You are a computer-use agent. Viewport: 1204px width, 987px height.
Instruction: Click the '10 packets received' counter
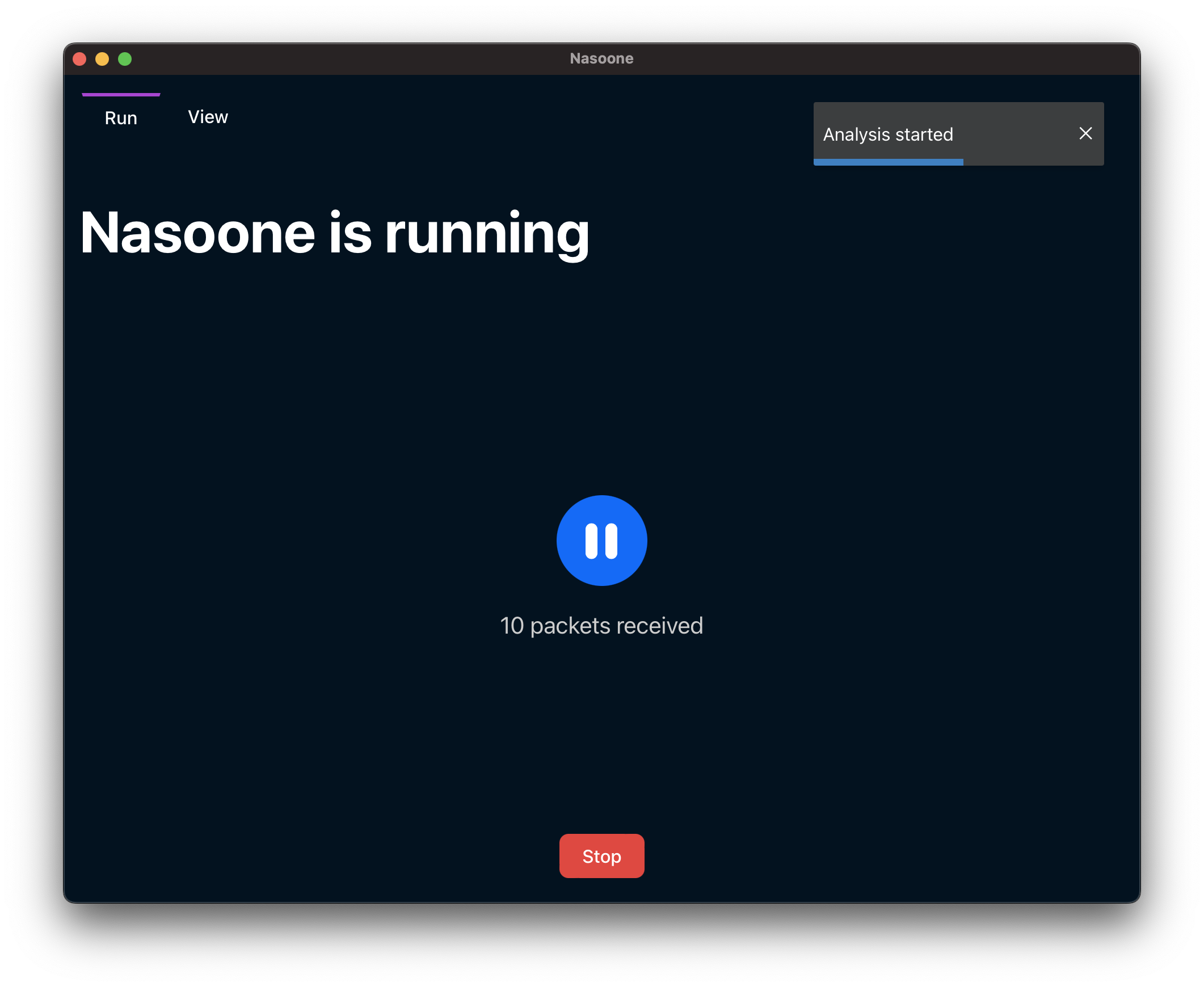(x=601, y=626)
